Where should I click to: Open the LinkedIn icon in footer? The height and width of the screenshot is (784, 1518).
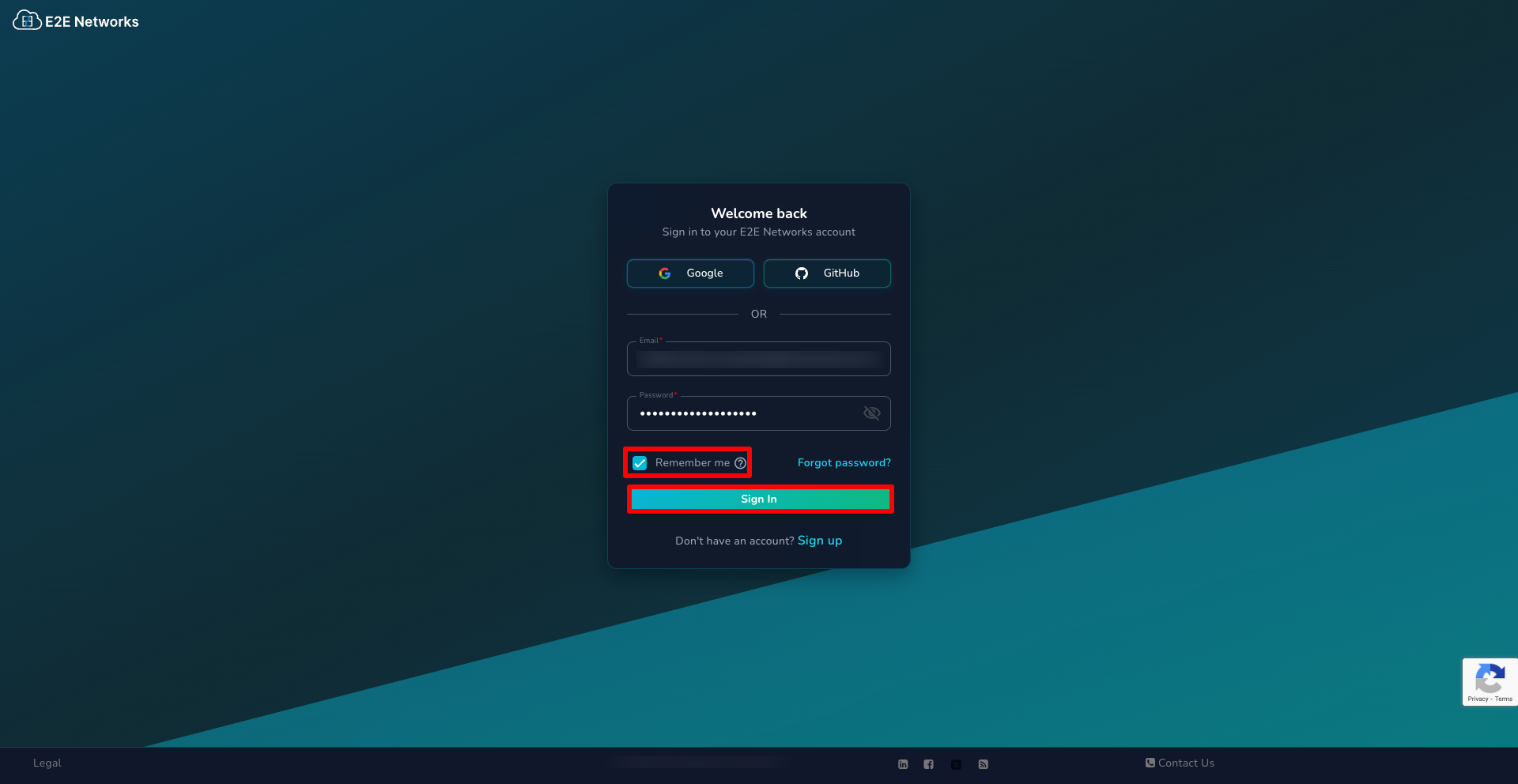pyautogui.click(x=903, y=764)
